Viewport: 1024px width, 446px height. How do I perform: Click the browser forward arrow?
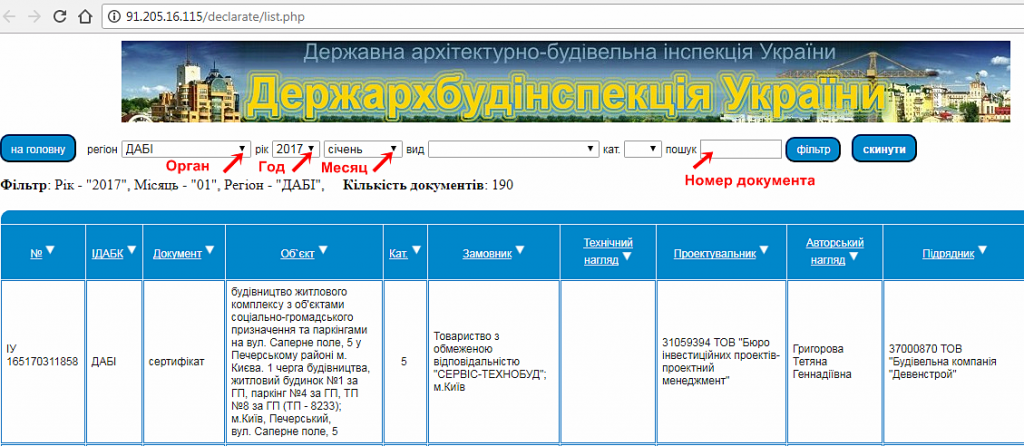click(36, 17)
